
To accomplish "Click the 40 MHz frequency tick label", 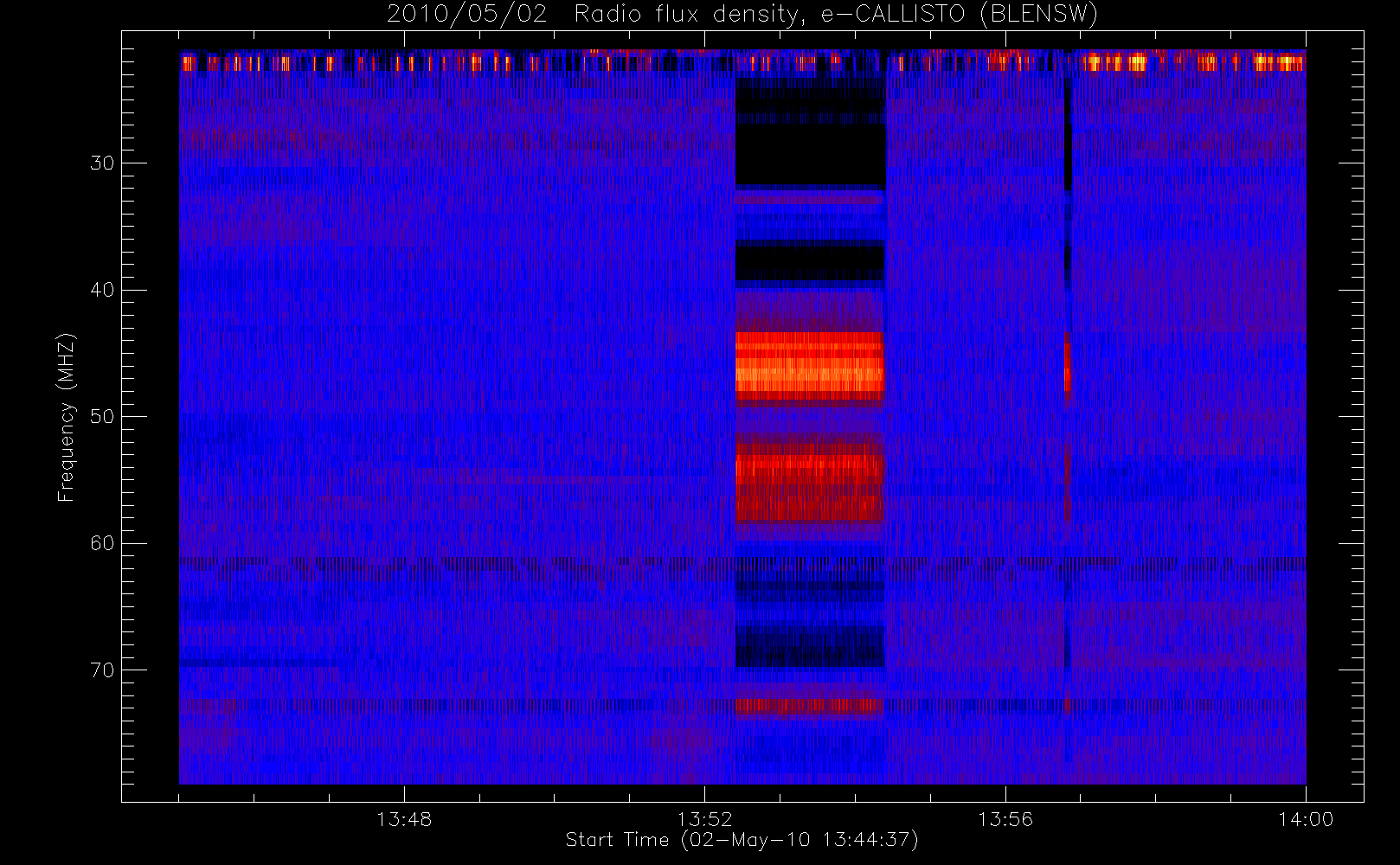I will [x=102, y=290].
